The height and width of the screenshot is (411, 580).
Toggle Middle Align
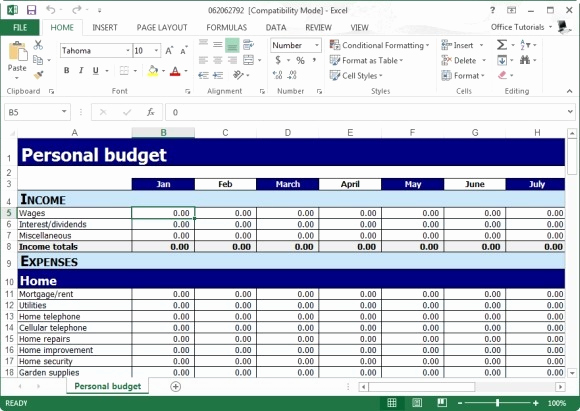click(x=218, y=45)
